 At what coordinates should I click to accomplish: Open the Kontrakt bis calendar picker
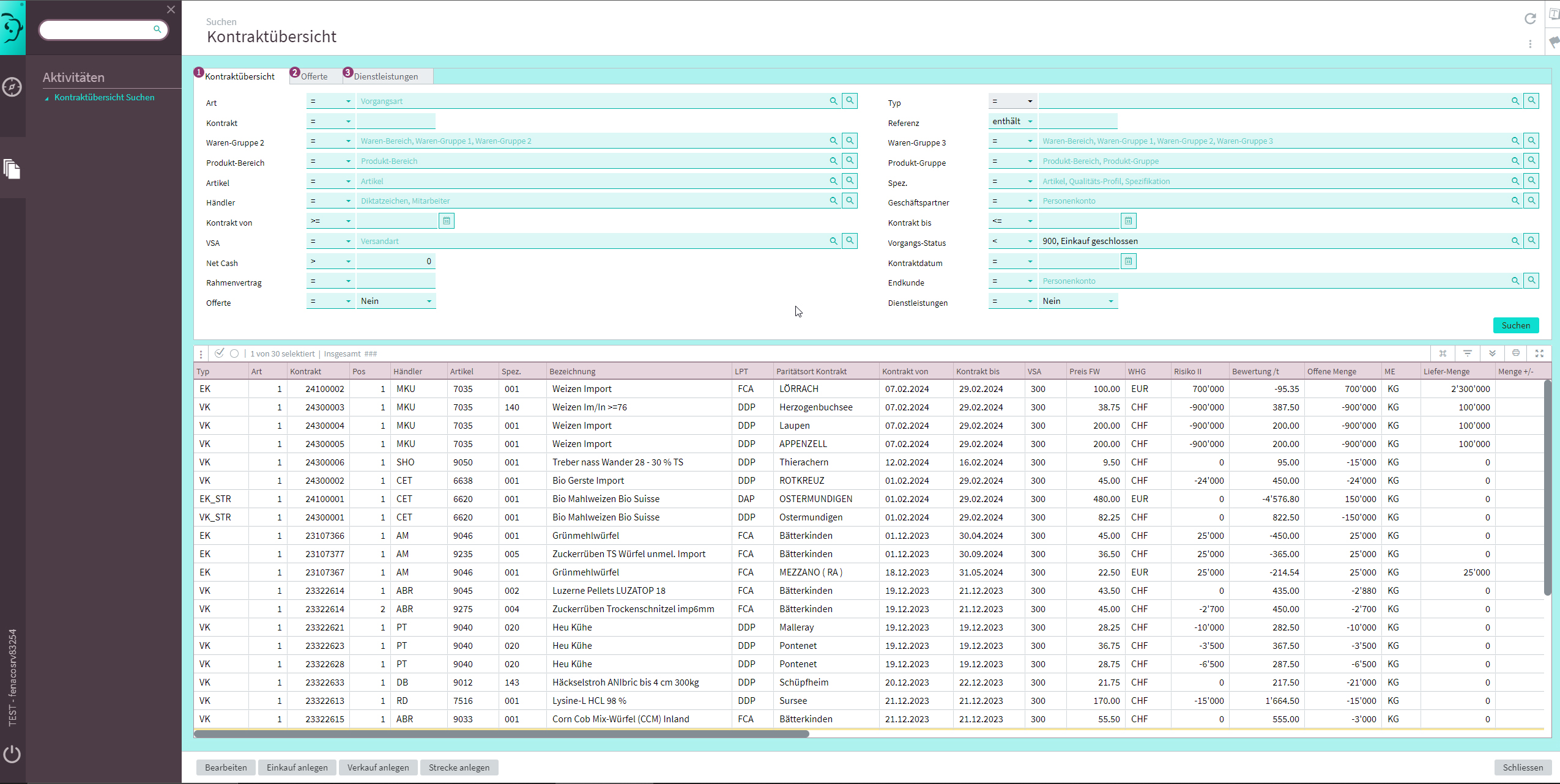click(x=1128, y=221)
